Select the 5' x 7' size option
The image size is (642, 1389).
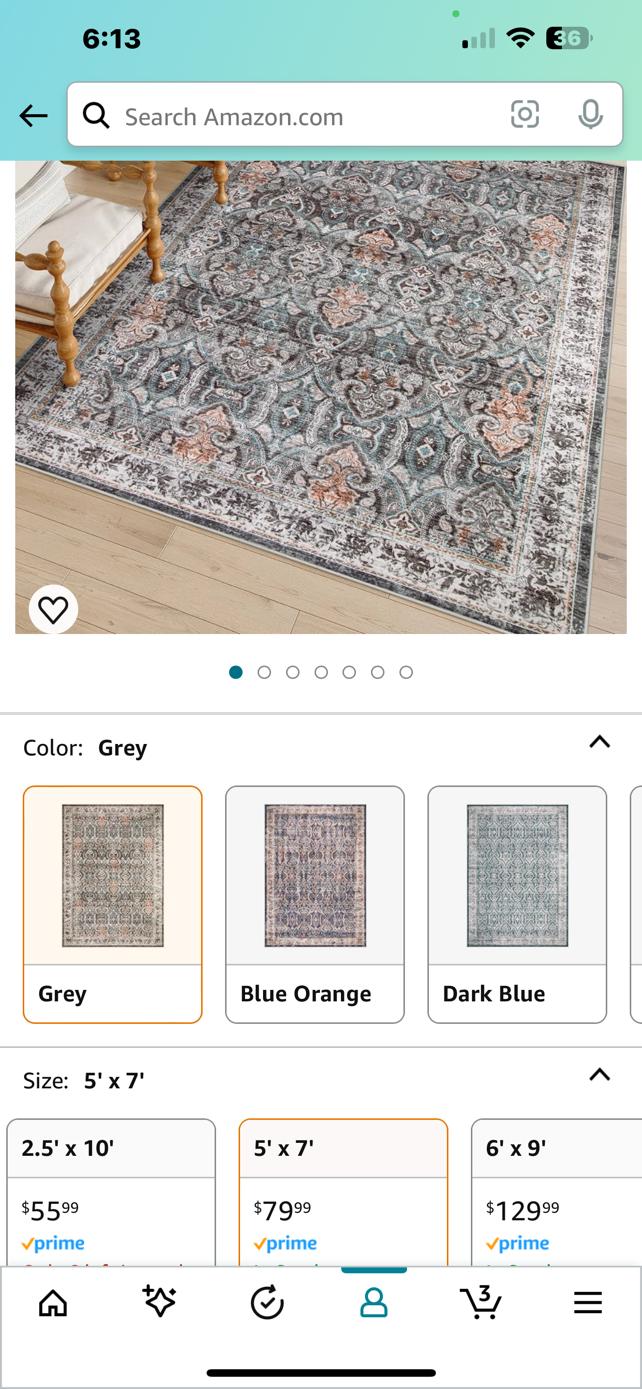pos(343,1190)
